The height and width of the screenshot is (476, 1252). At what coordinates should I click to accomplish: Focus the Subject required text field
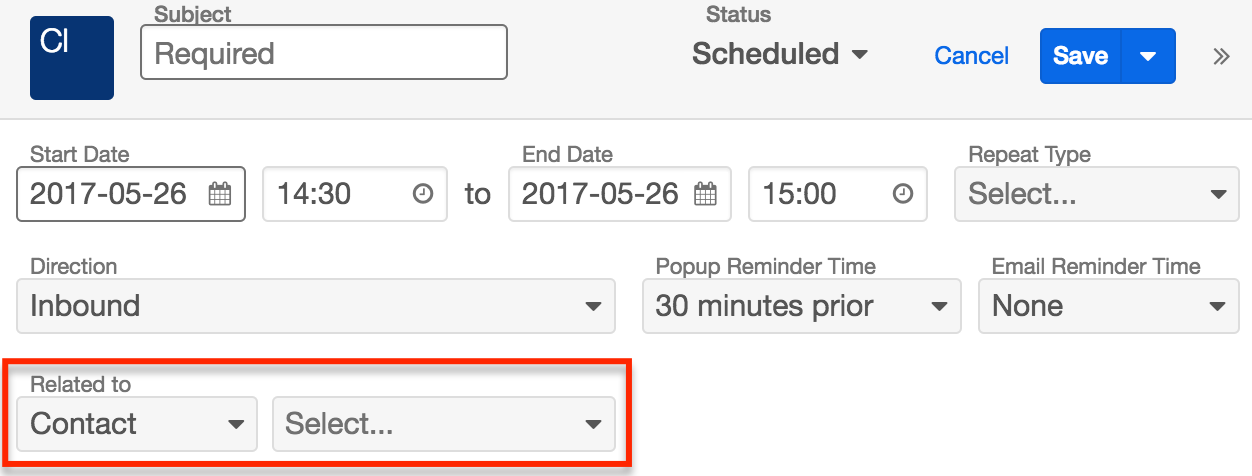pos(324,53)
